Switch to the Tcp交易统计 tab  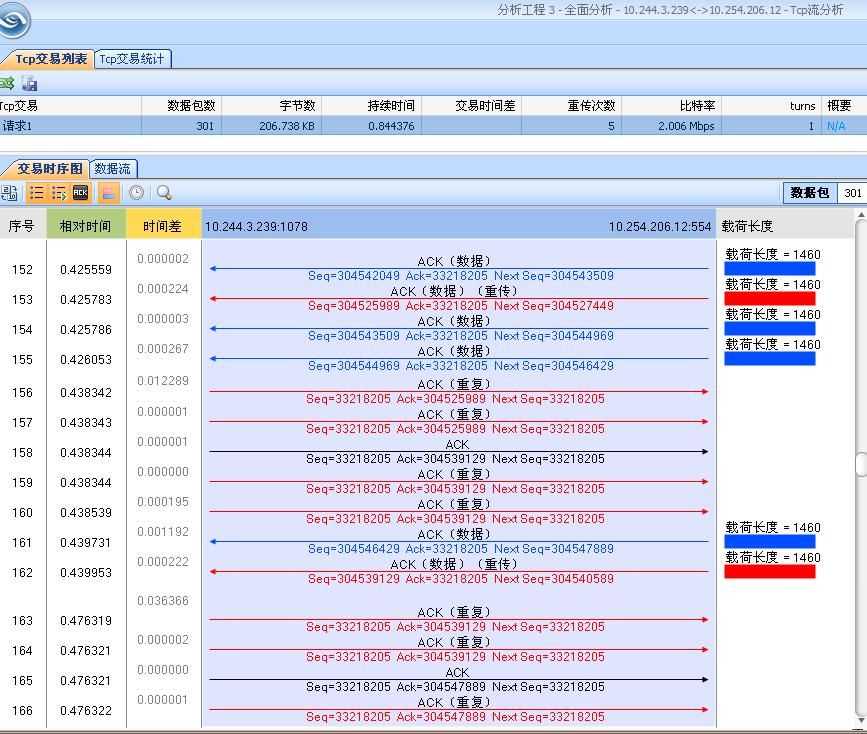click(133, 59)
